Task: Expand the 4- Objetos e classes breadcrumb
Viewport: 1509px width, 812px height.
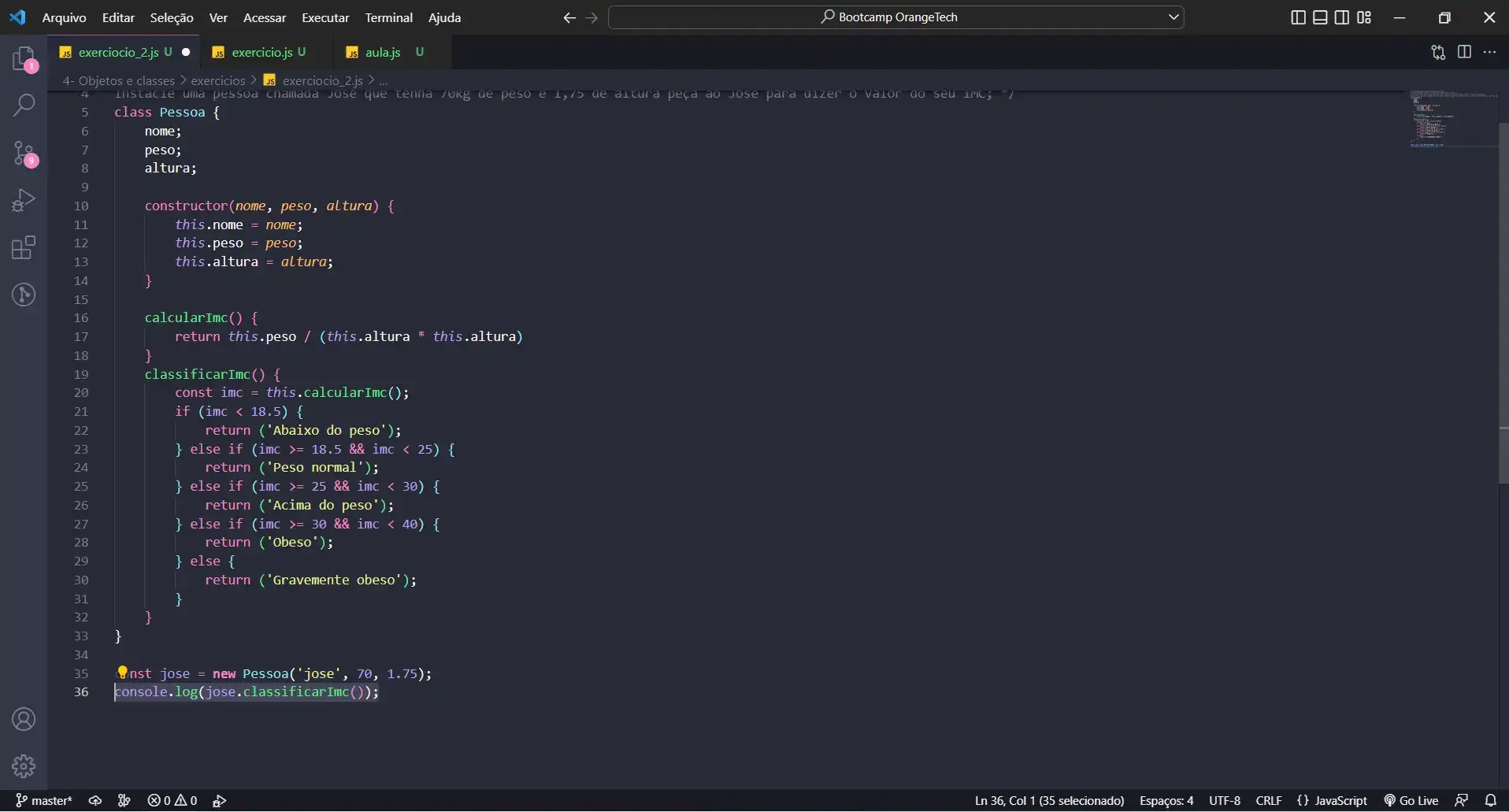Action: [118, 80]
